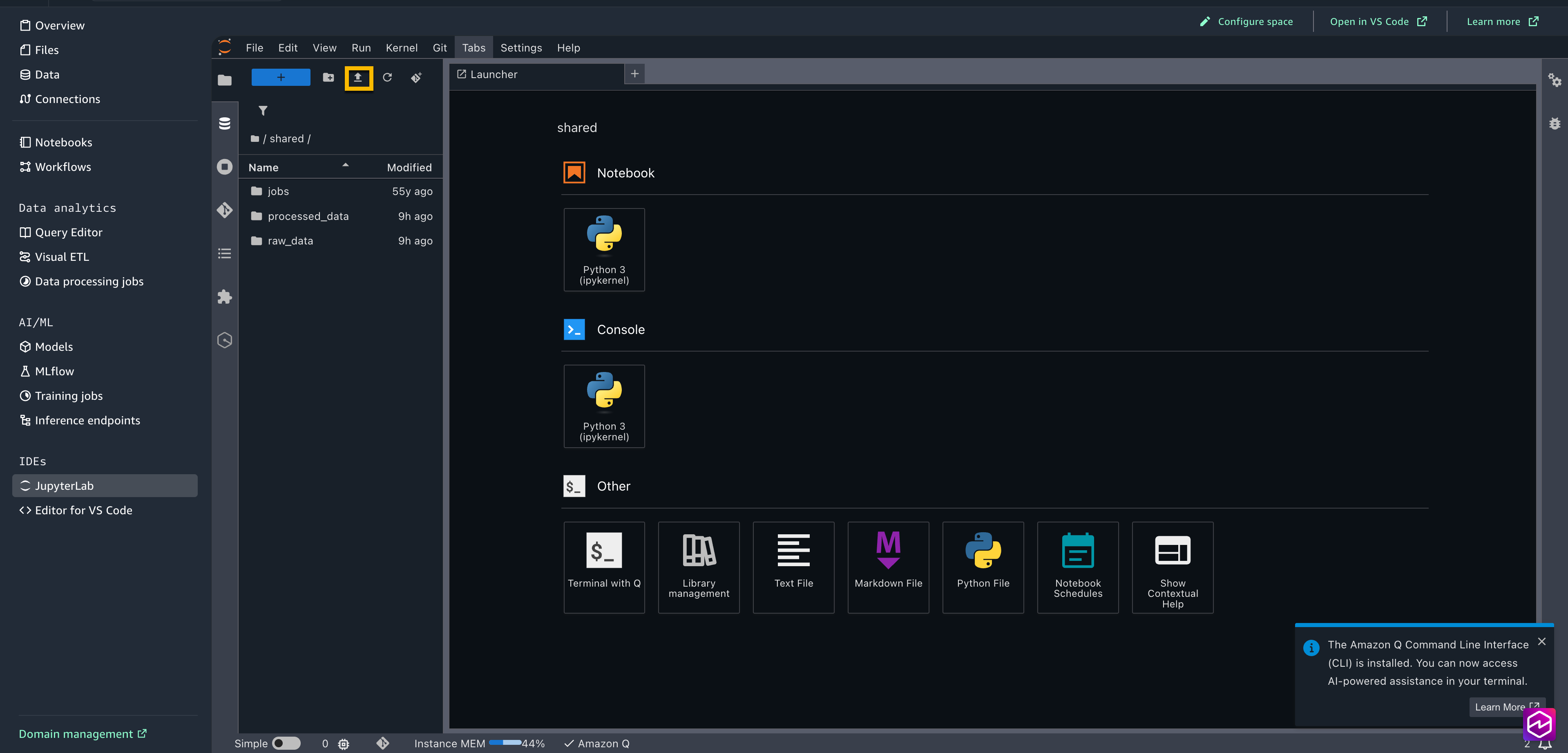
Task: Open the raw_data folder
Action: [290, 241]
